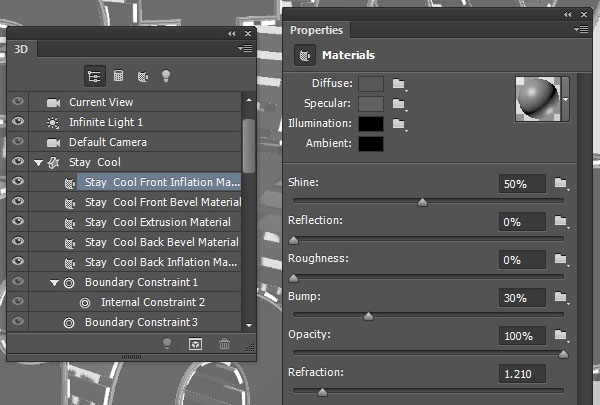The width and height of the screenshot is (600, 405).
Task: Open Roughness texture folder menu
Action: coord(561,259)
